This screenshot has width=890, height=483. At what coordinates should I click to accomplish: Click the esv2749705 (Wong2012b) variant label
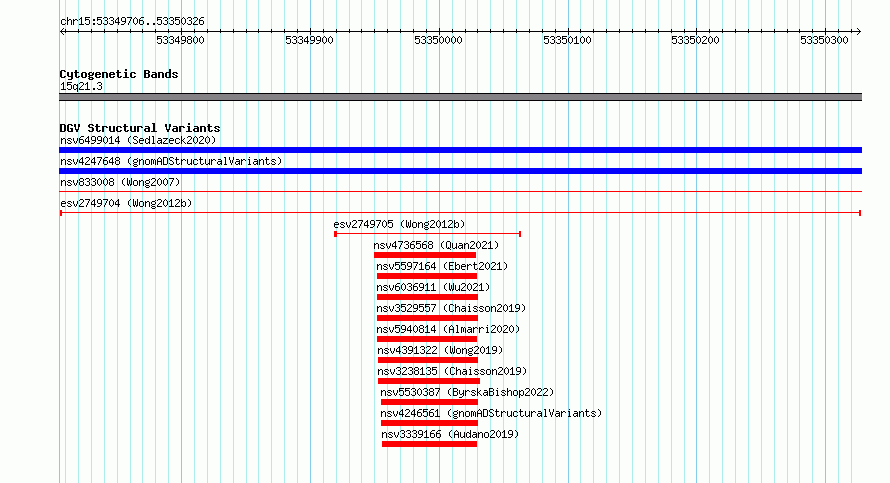[x=399, y=224]
